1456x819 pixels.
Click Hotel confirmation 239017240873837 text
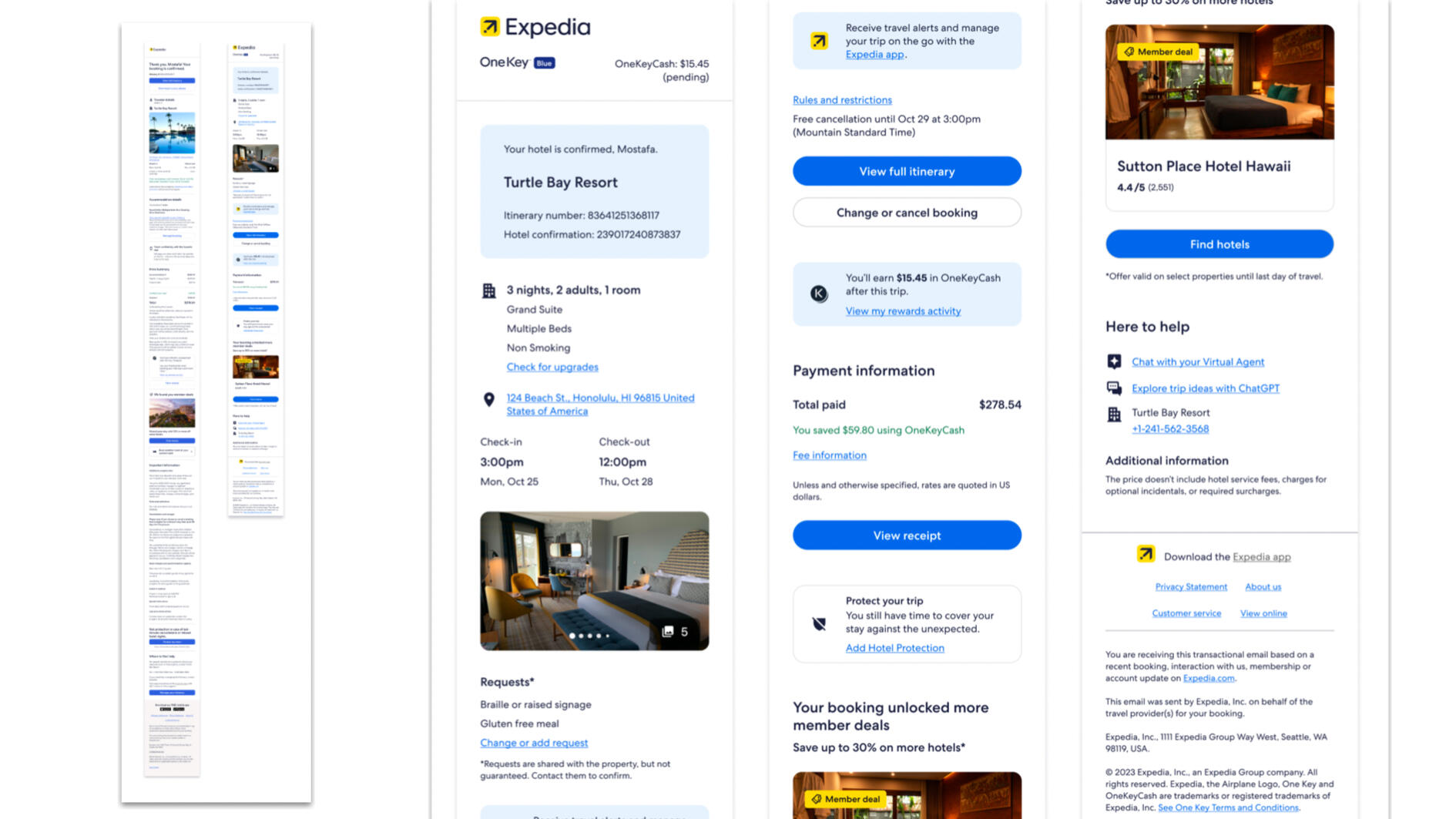click(x=592, y=235)
